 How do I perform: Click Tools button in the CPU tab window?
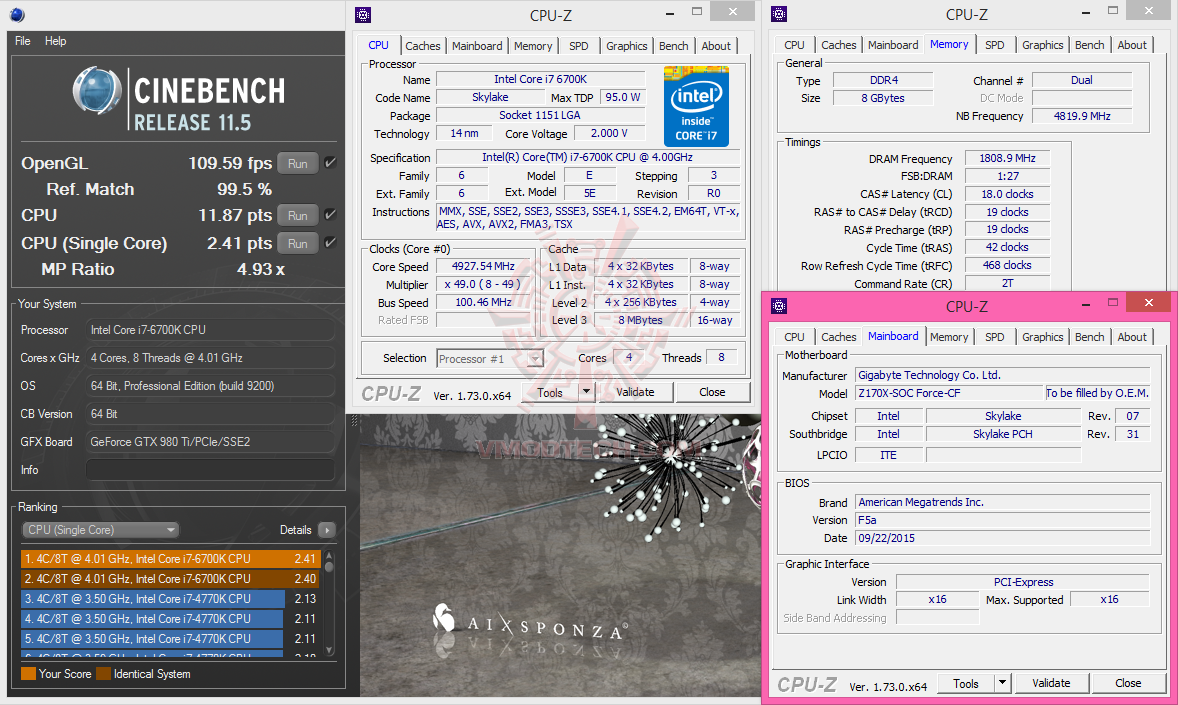click(x=550, y=392)
